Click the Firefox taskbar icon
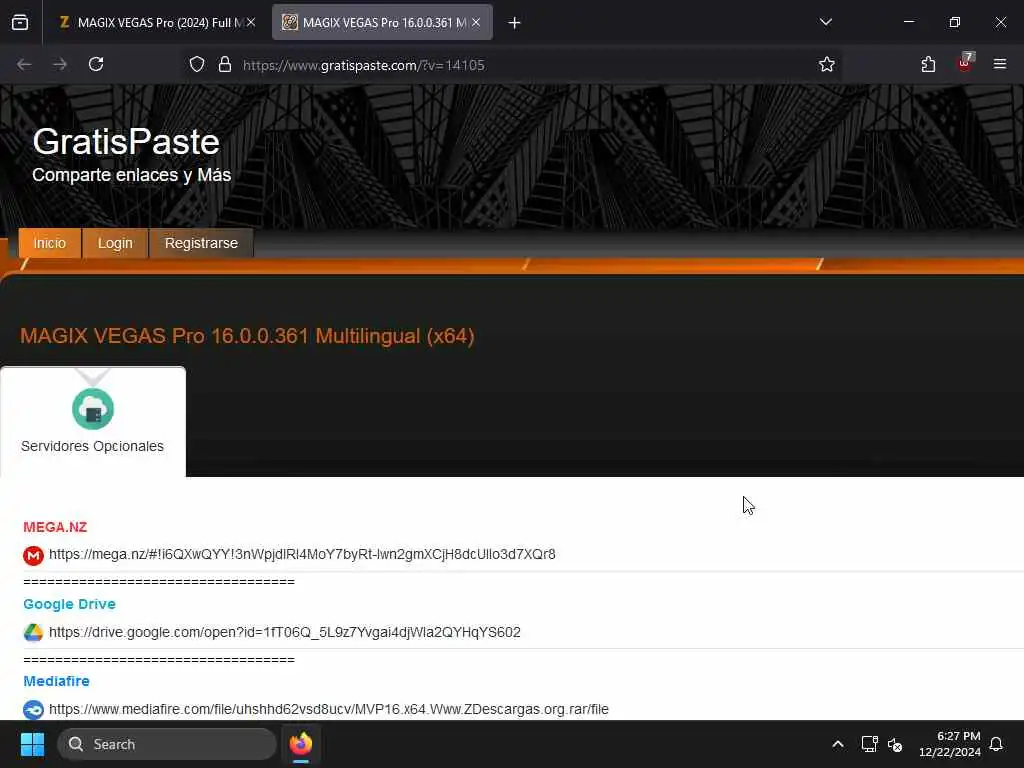The image size is (1024, 768). (301, 744)
